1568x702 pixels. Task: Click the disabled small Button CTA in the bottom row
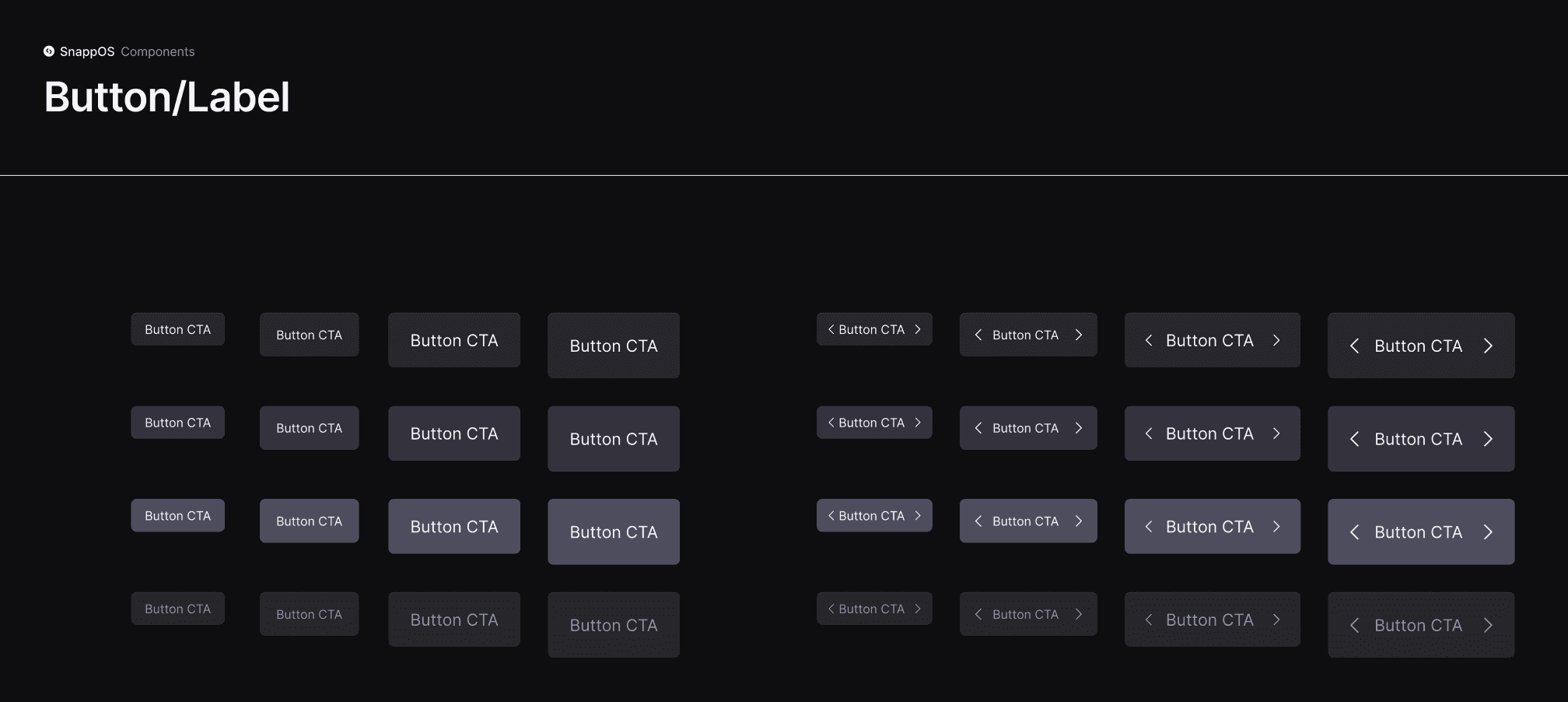pyautogui.click(x=177, y=608)
